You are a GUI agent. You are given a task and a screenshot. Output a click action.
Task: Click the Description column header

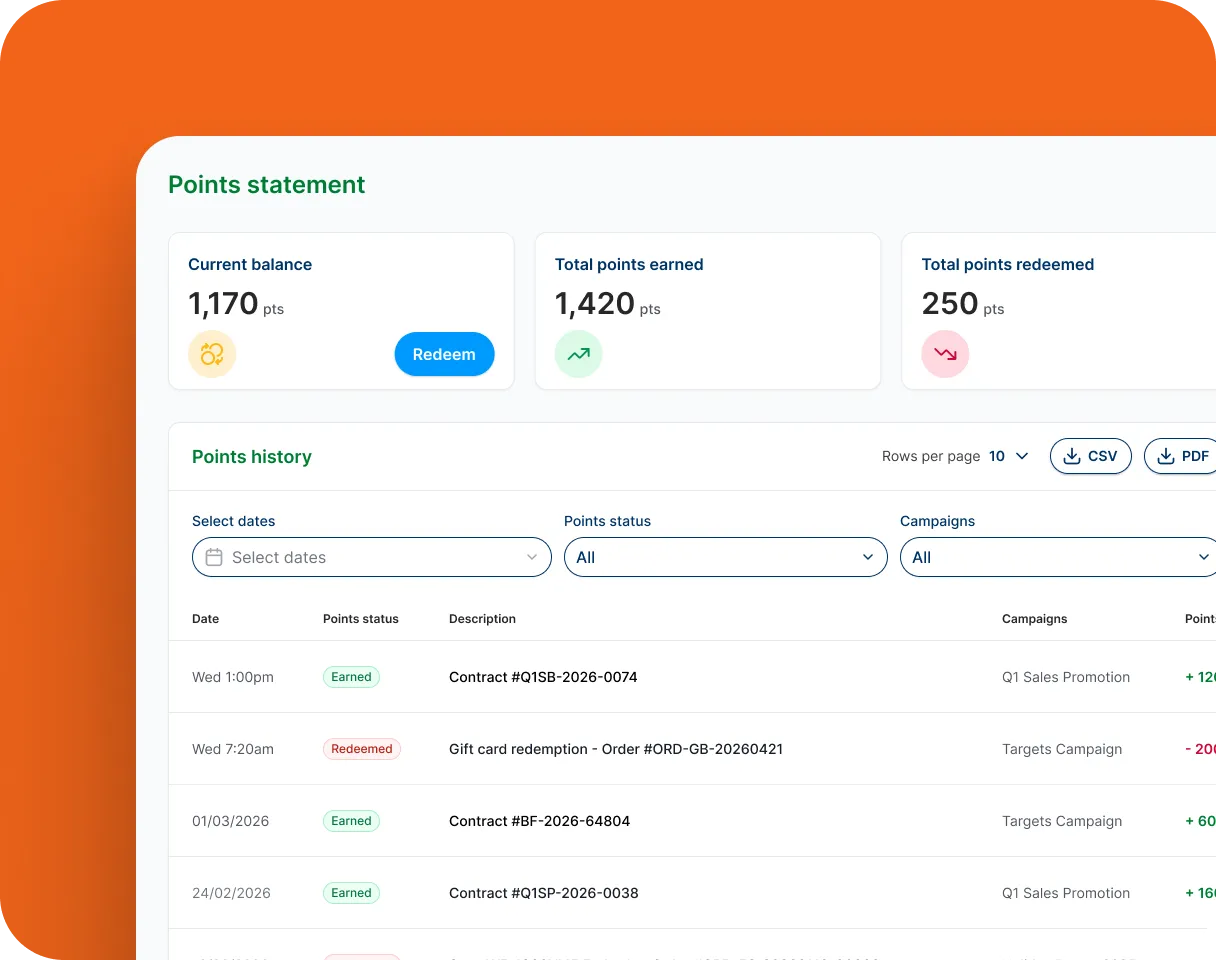click(x=482, y=619)
